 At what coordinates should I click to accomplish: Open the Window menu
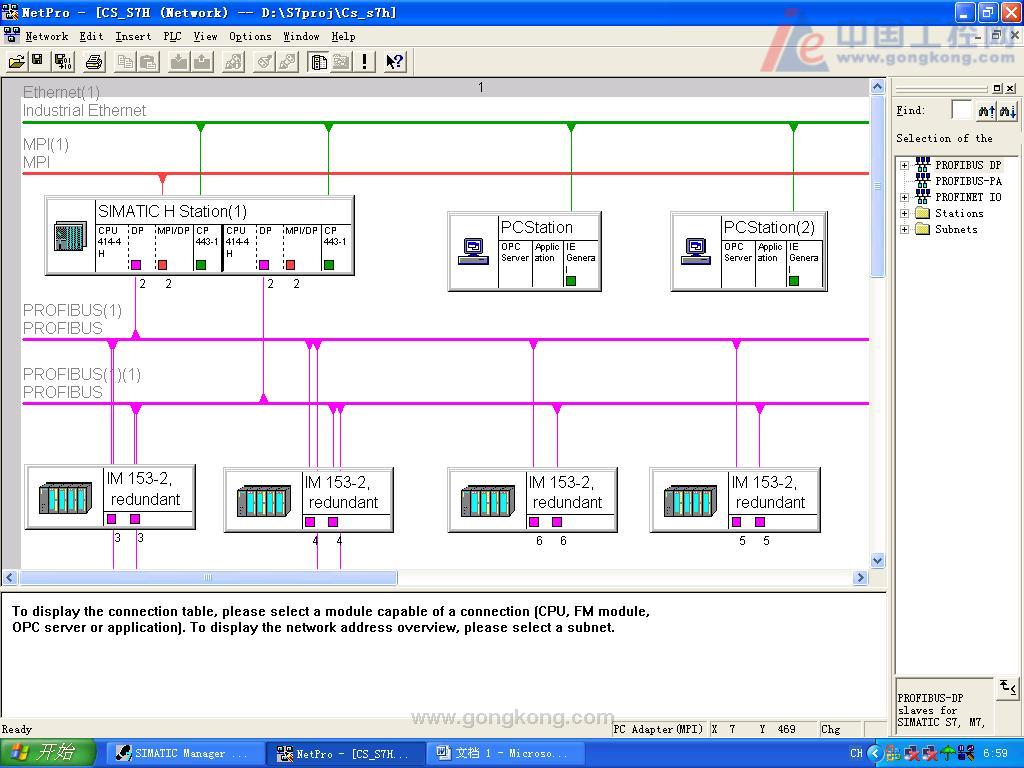pyautogui.click(x=301, y=37)
